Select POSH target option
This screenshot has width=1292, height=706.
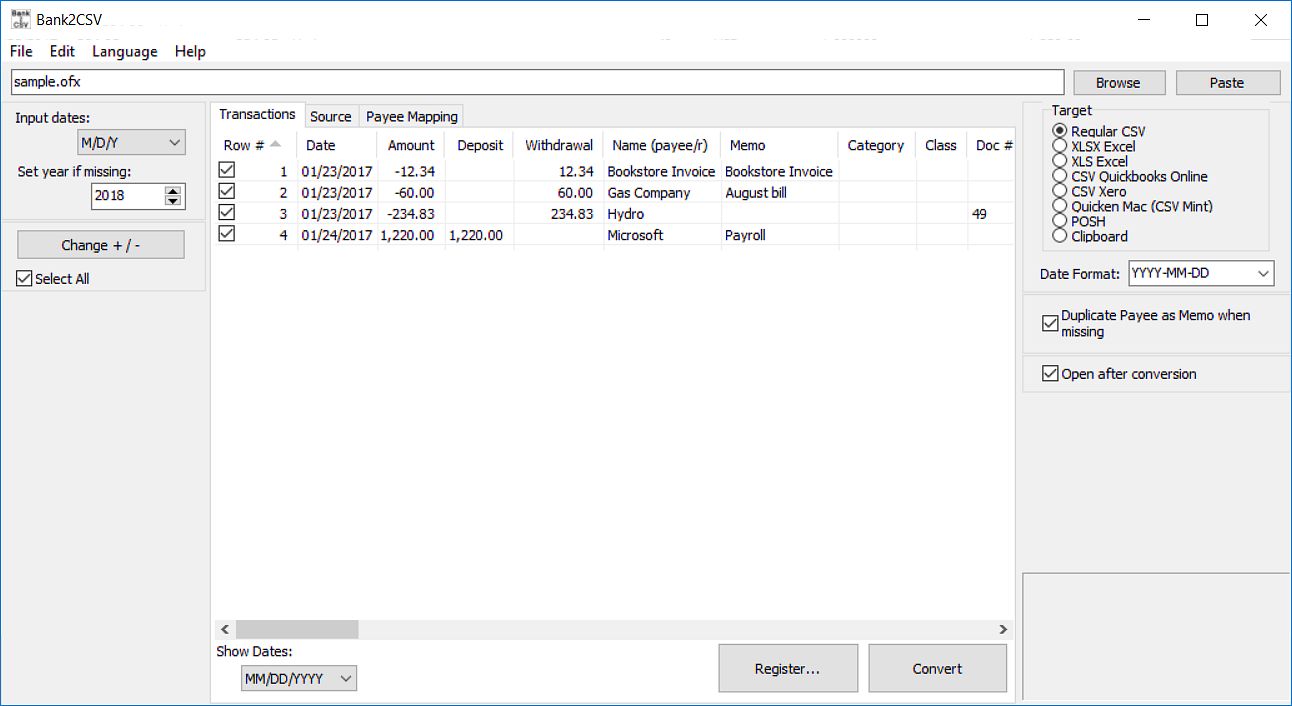(1060, 221)
